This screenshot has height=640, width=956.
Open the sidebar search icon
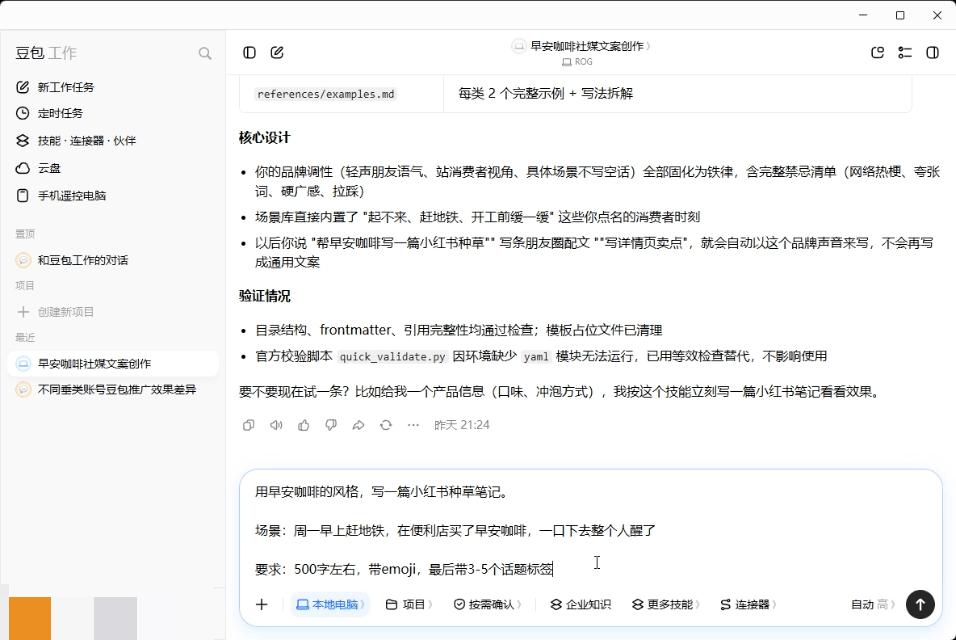pyautogui.click(x=205, y=54)
